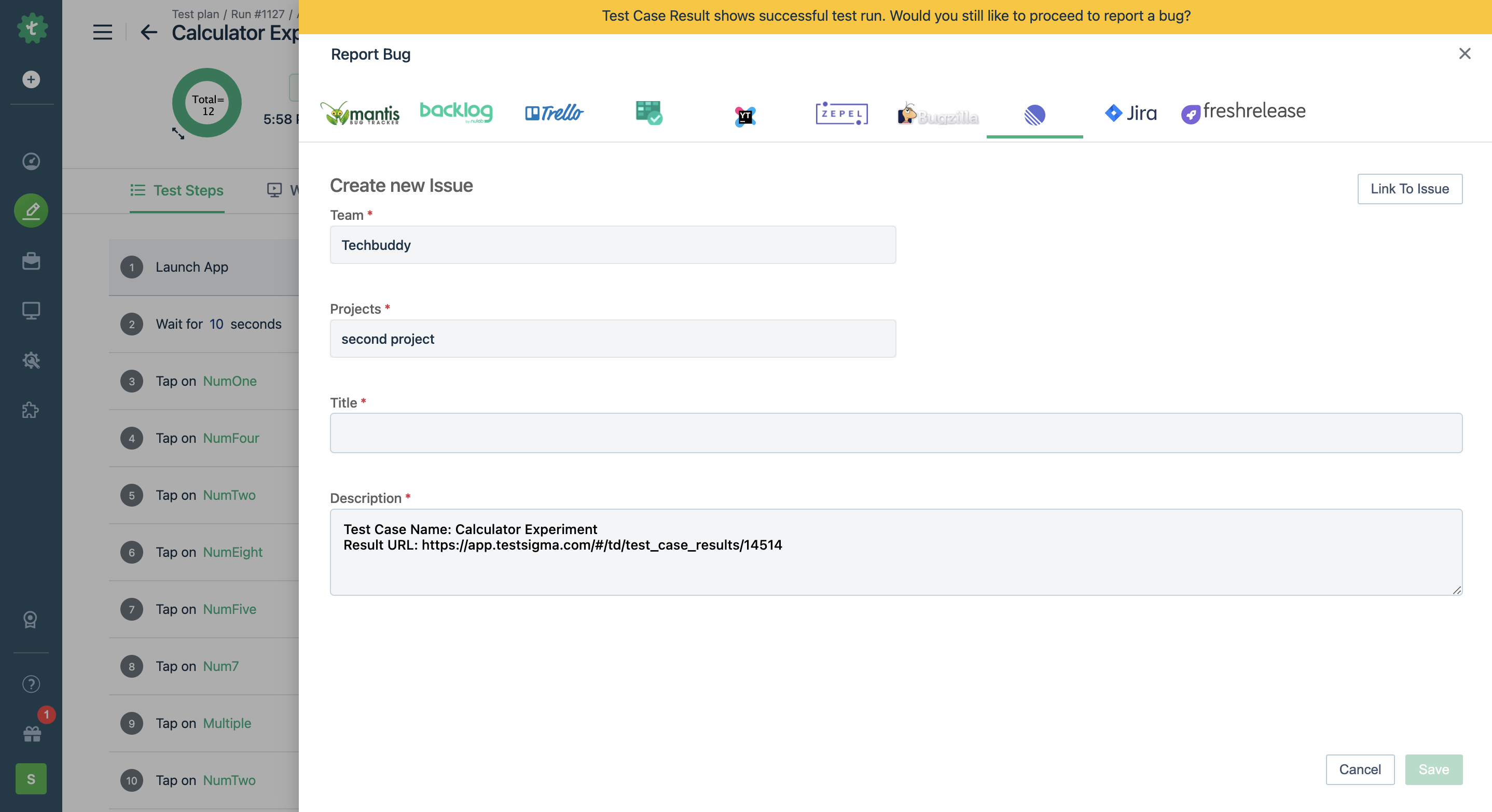
Task: Select the Trello integration tab
Action: tap(554, 113)
